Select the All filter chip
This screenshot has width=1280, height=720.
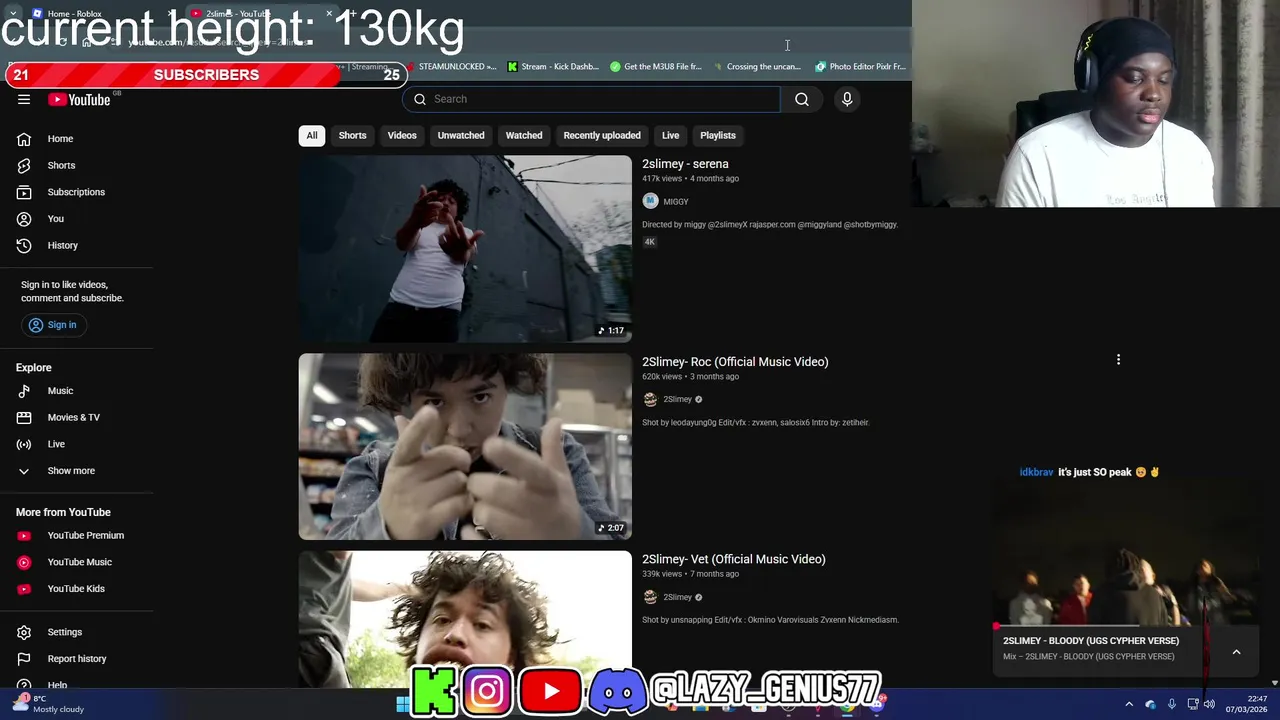click(x=312, y=135)
